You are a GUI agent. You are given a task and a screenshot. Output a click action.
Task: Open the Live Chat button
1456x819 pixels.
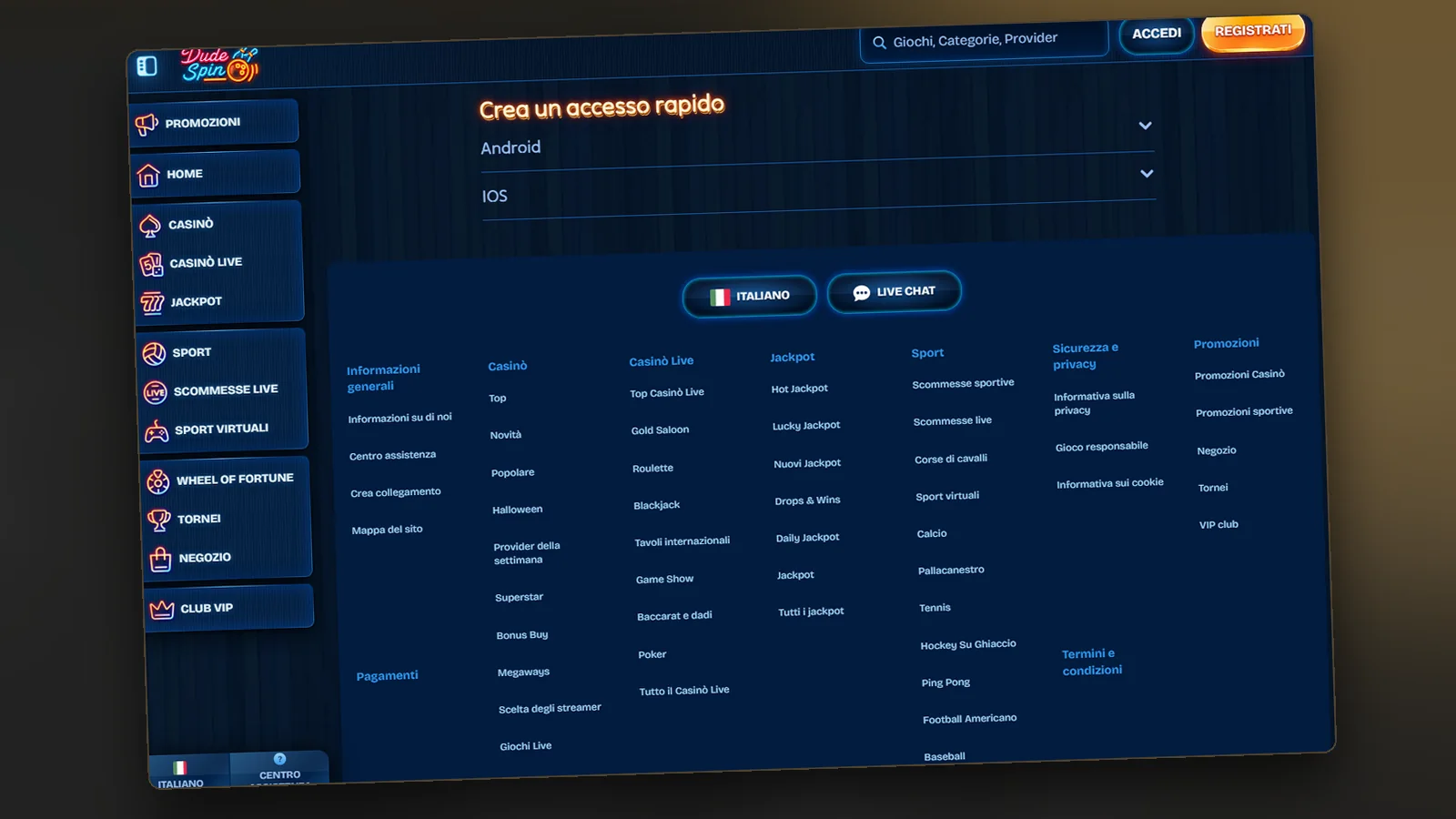click(894, 292)
